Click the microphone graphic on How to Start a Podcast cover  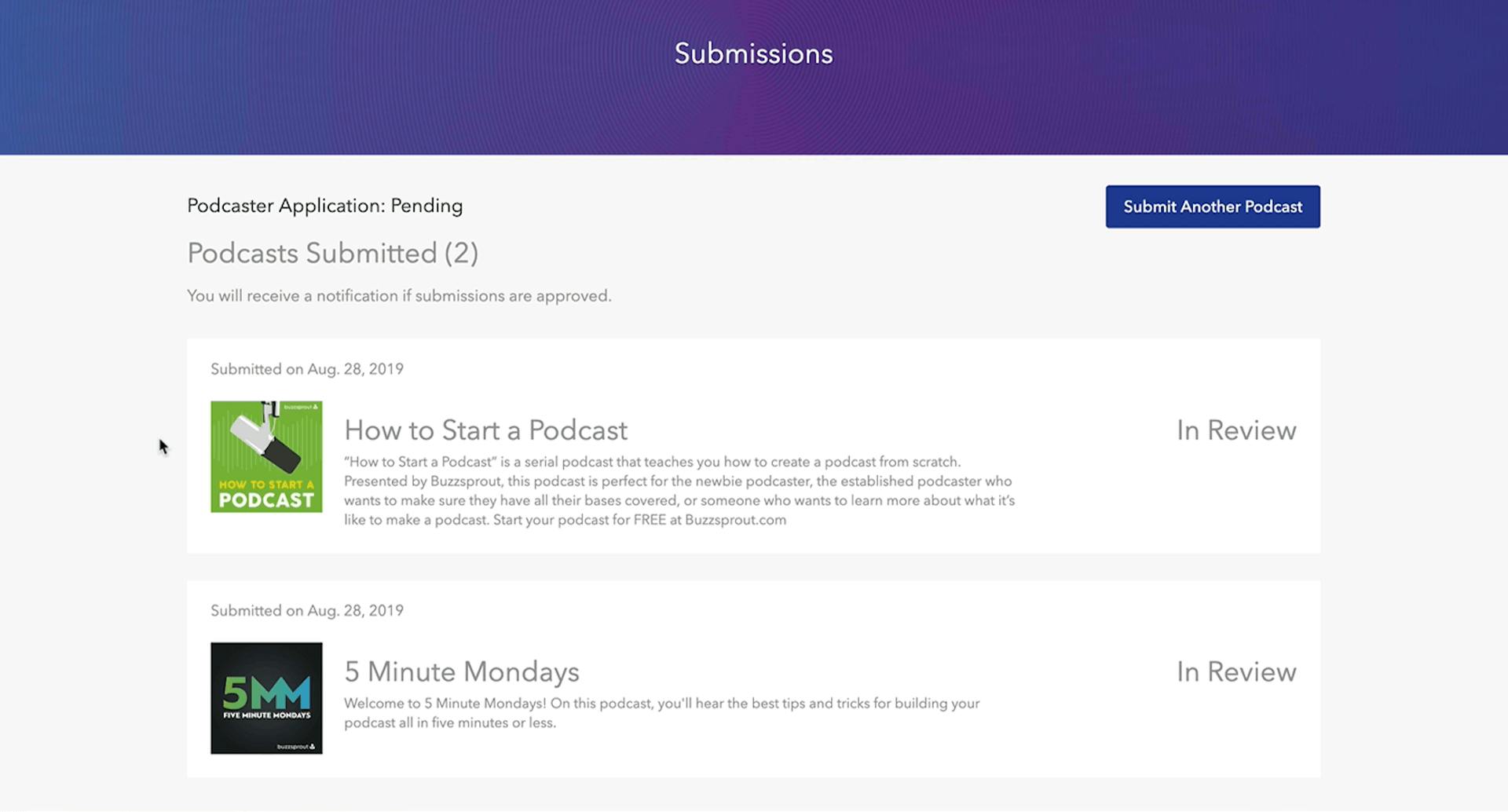coord(267,440)
